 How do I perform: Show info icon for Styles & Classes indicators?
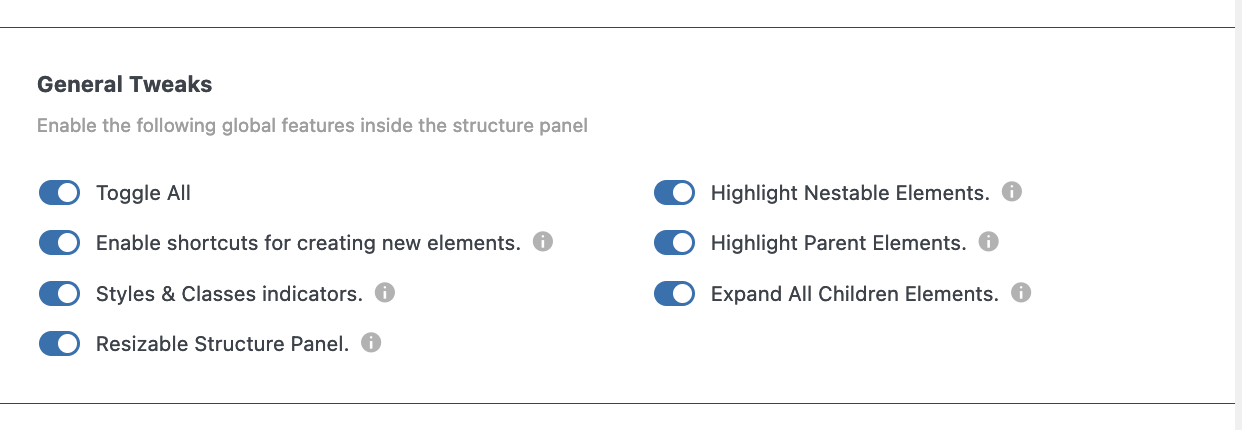(x=385, y=293)
